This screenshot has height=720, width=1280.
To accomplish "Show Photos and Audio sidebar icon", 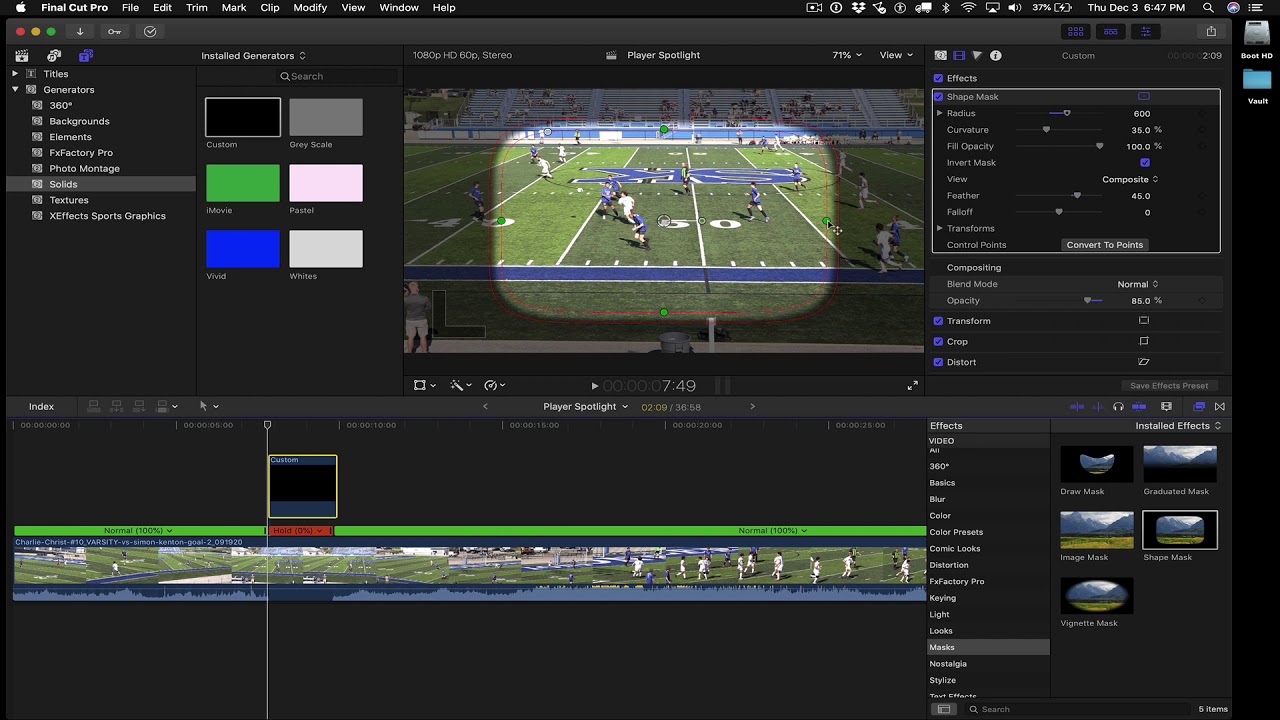I will [x=54, y=56].
